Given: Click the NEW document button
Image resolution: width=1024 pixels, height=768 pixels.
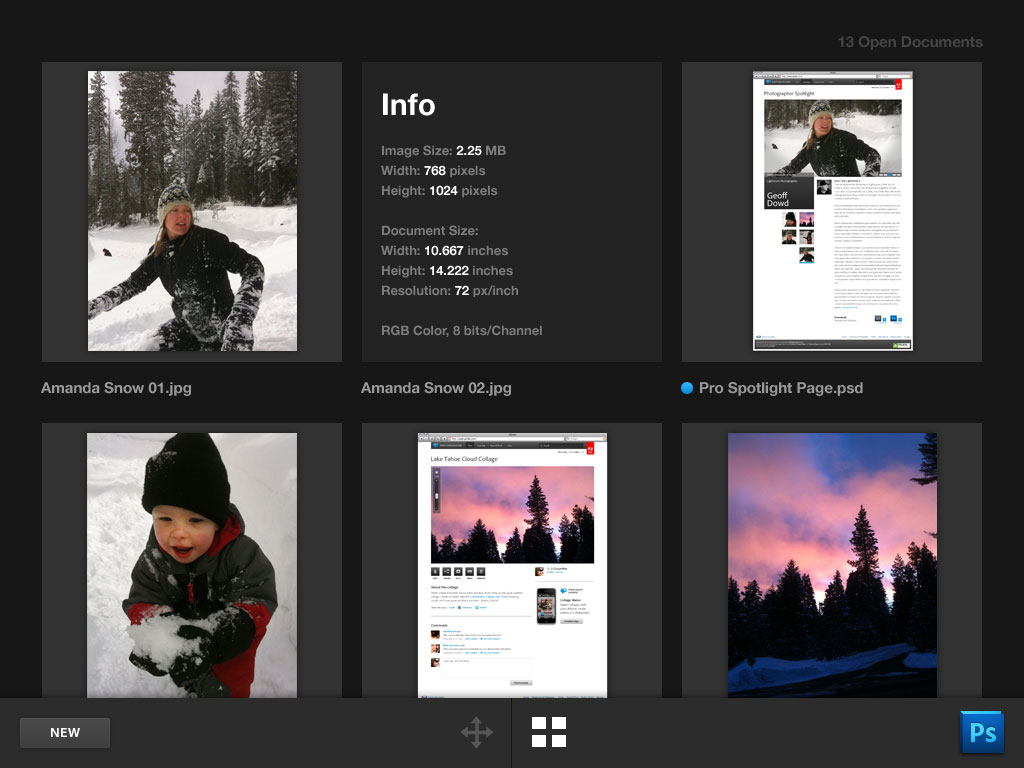Looking at the screenshot, I should pyautogui.click(x=65, y=733).
